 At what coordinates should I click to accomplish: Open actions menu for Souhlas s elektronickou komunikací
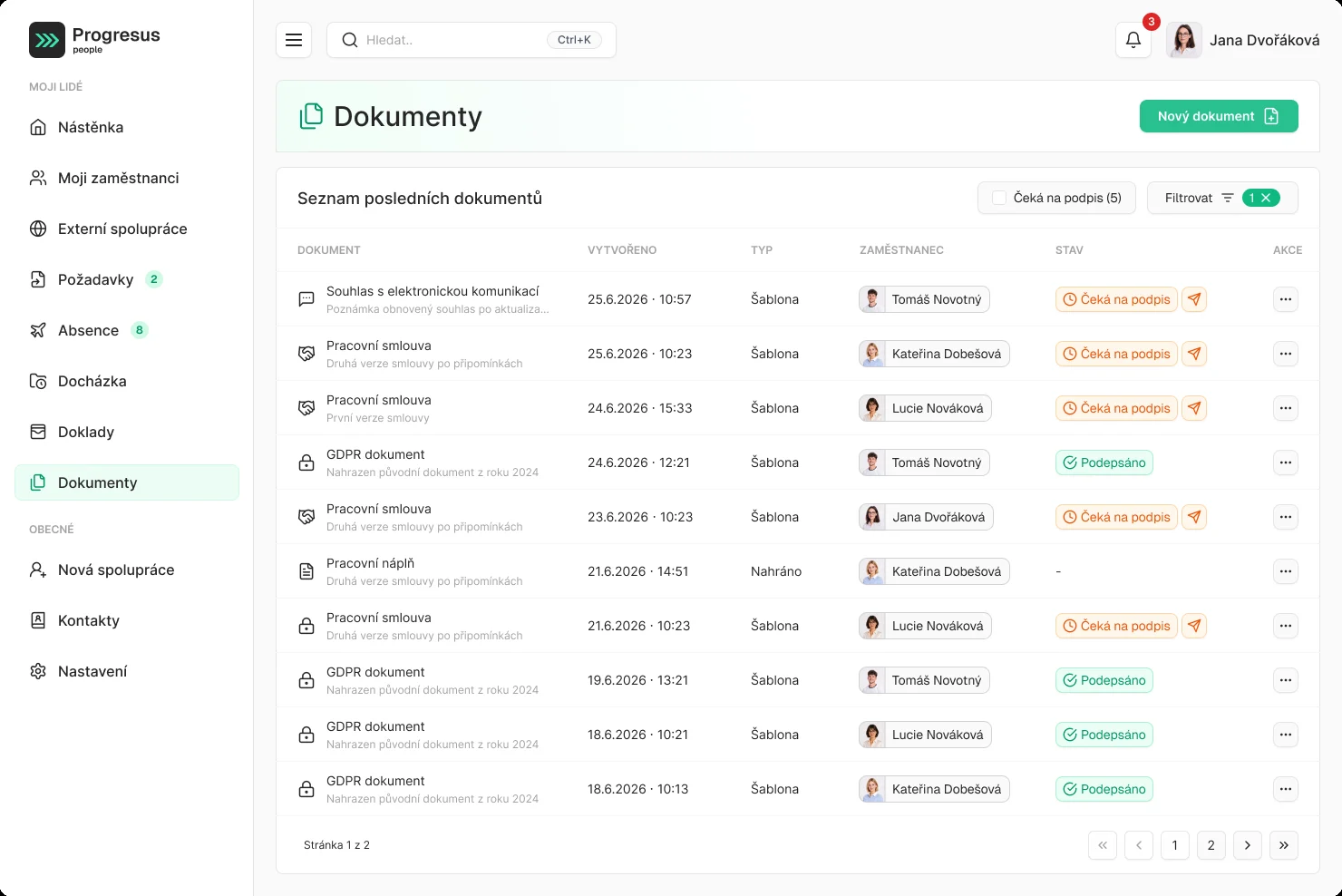pos(1286,299)
